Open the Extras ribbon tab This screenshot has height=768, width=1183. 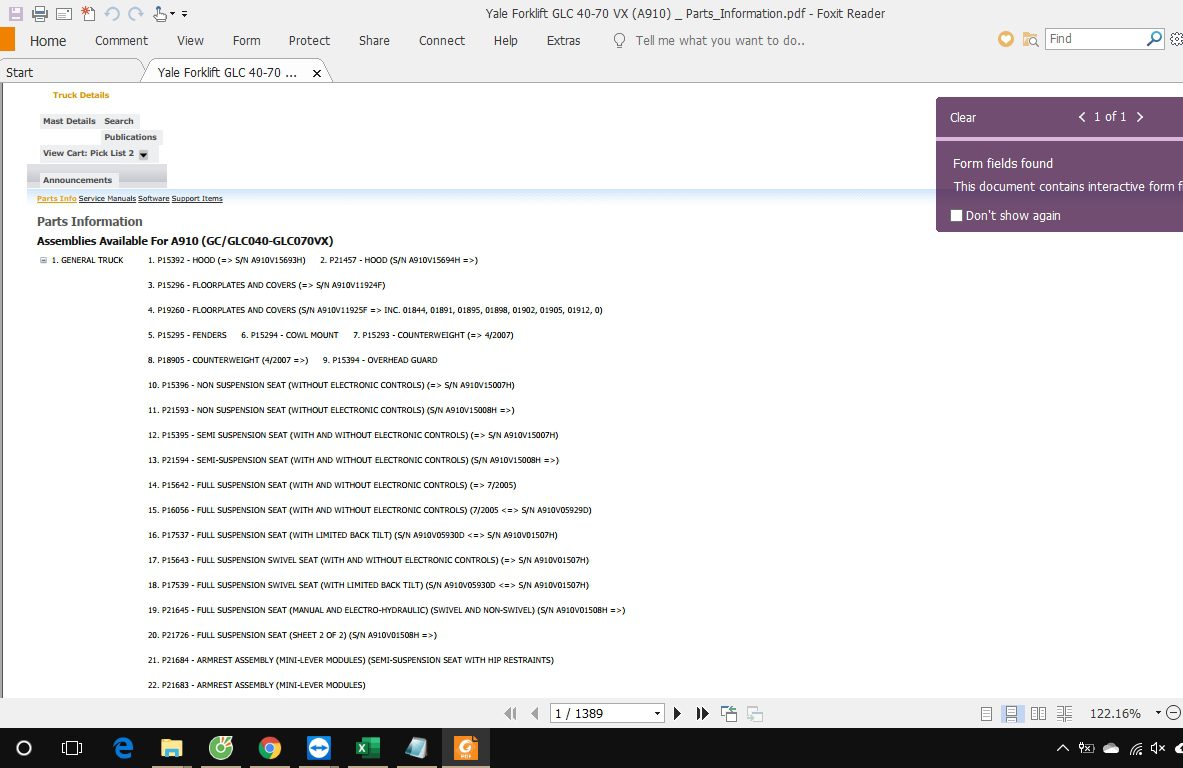pyautogui.click(x=563, y=41)
